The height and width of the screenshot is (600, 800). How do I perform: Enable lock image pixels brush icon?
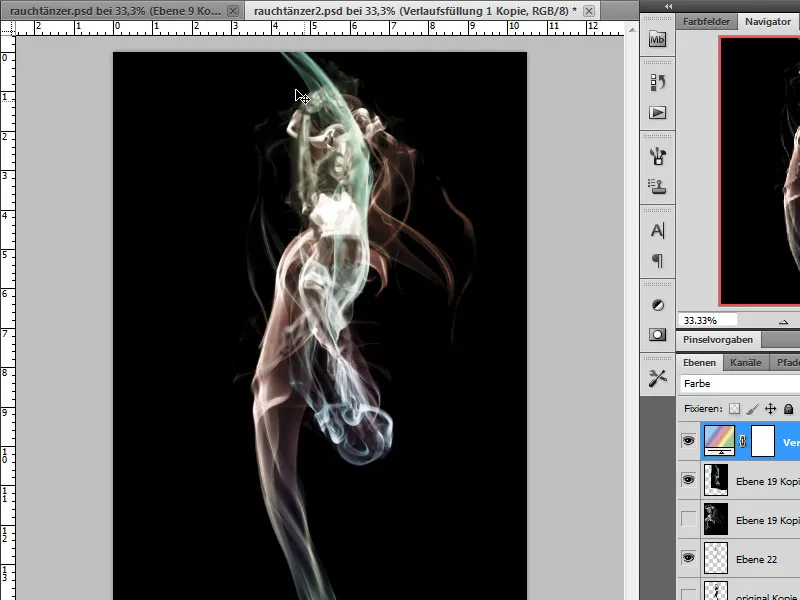752,409
